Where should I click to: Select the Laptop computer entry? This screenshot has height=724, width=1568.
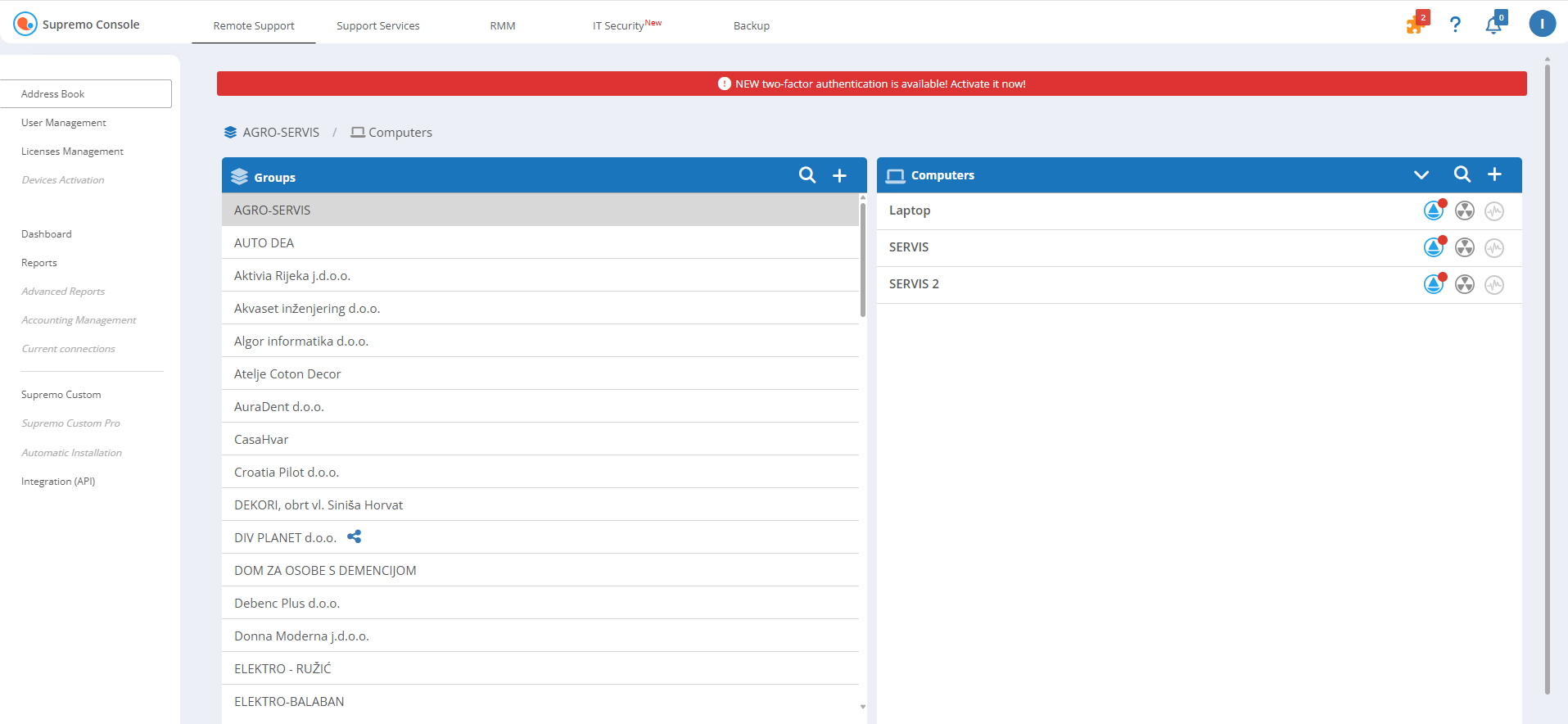click(x=1200, y=210)
